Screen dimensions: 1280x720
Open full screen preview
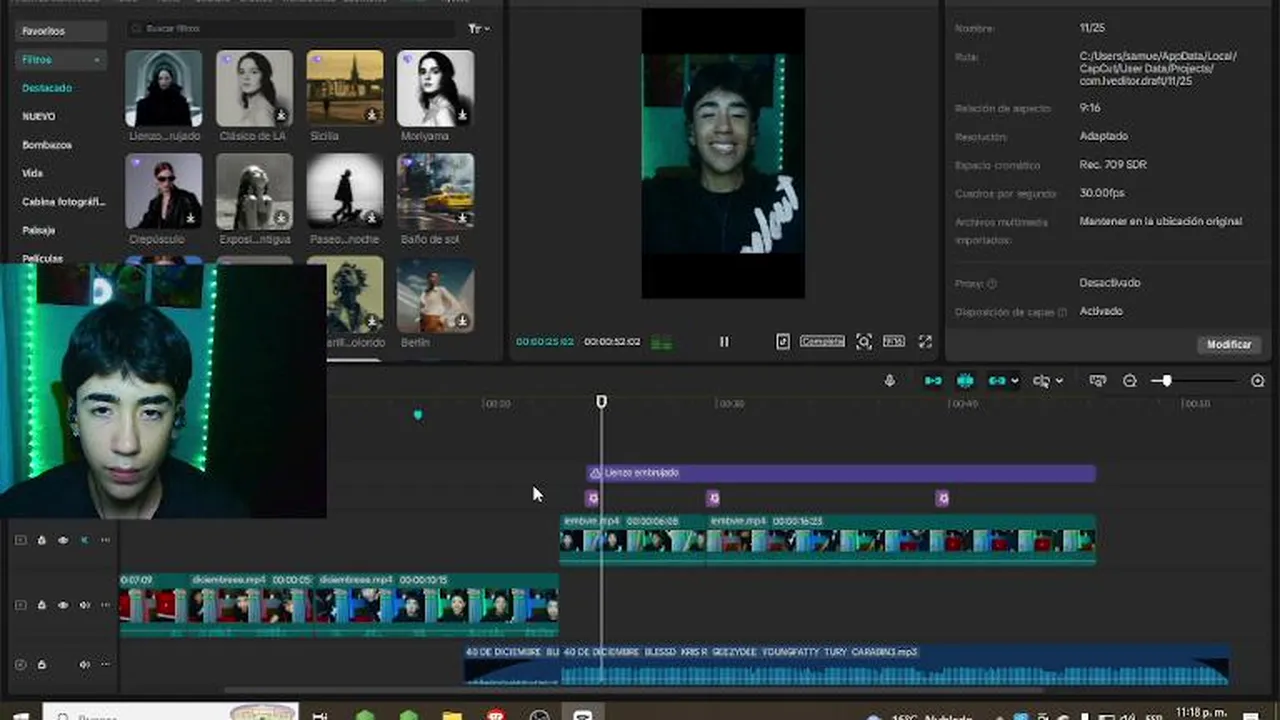tap(925, 342)
